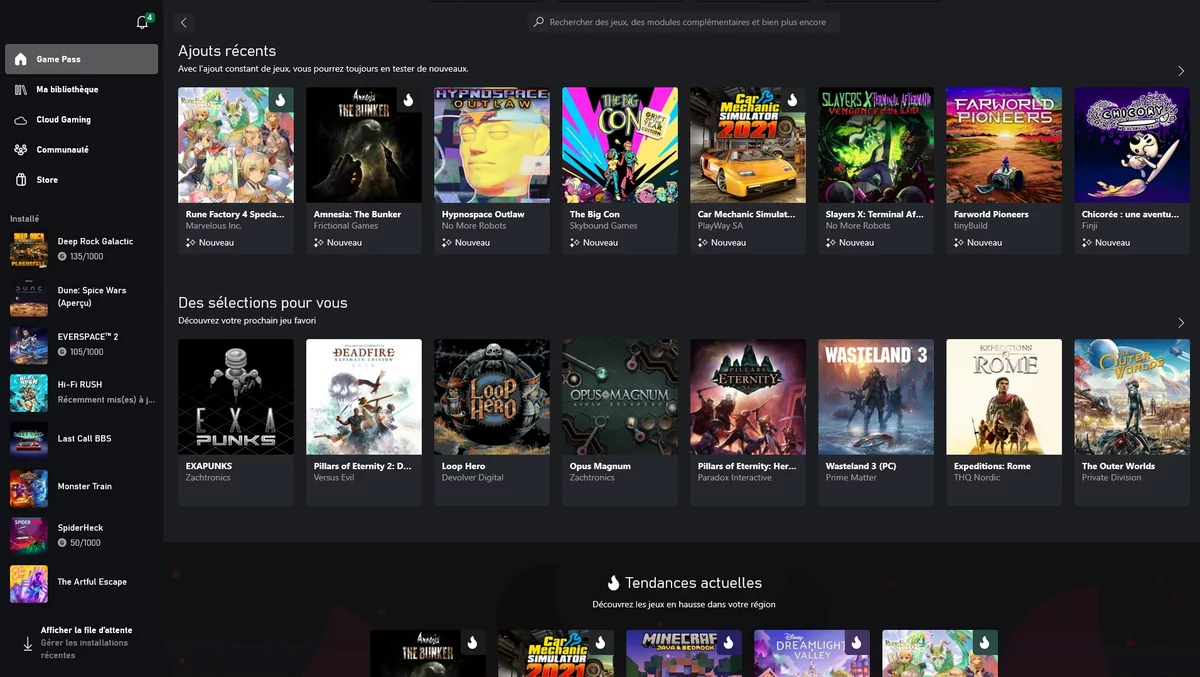Screen dimensions: 1200x677
Task: Open trending Amnesia: The Bunker tile
Action: pyautogui.click(x=428, y=654)
